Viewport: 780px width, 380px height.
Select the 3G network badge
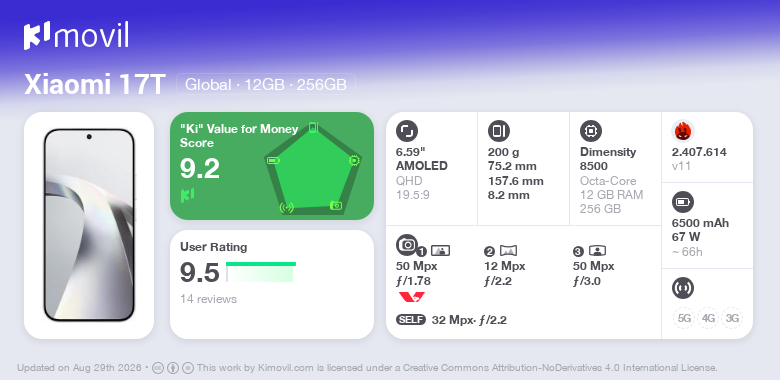(732, 318)
